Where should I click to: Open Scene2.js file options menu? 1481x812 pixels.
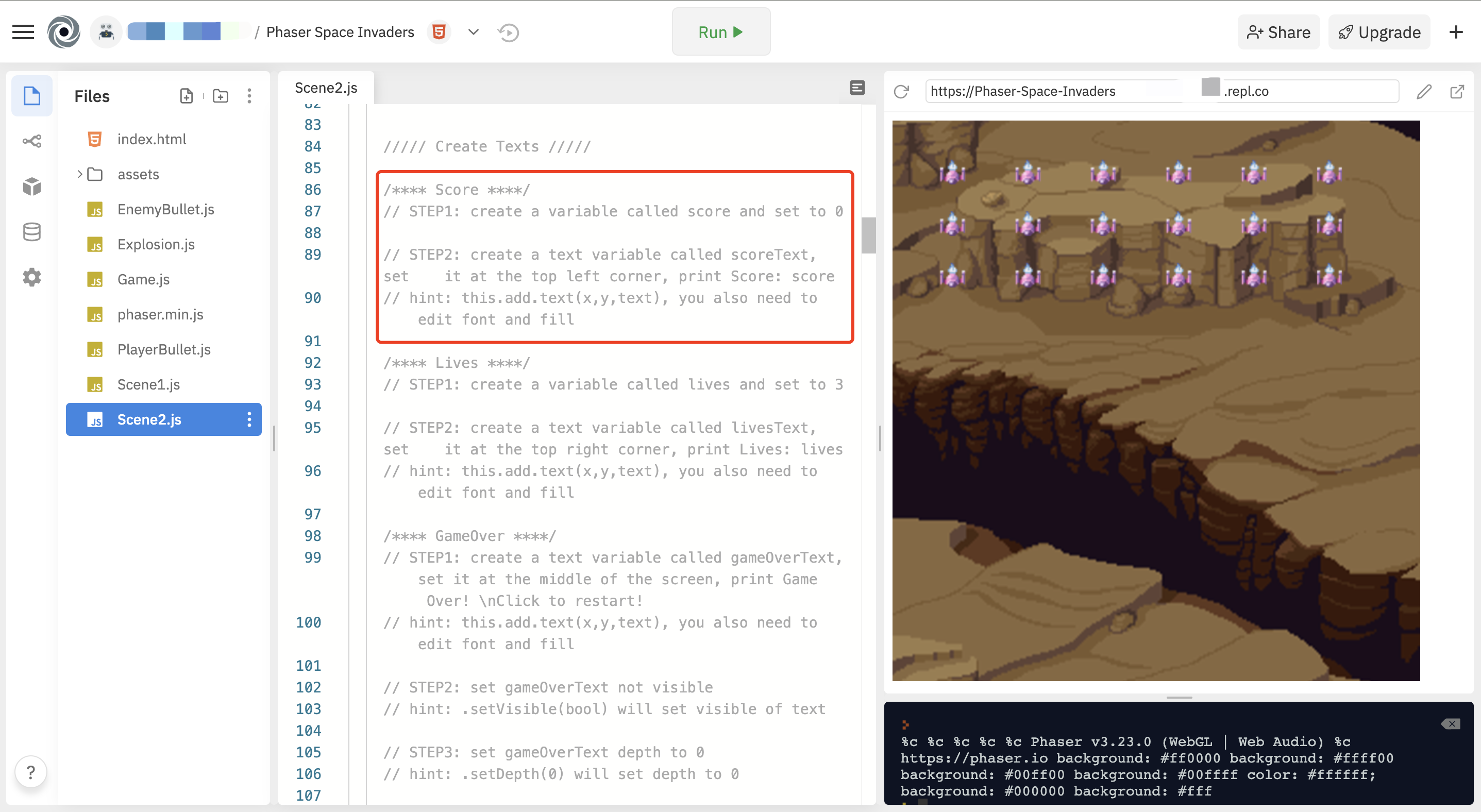point(249,419)
